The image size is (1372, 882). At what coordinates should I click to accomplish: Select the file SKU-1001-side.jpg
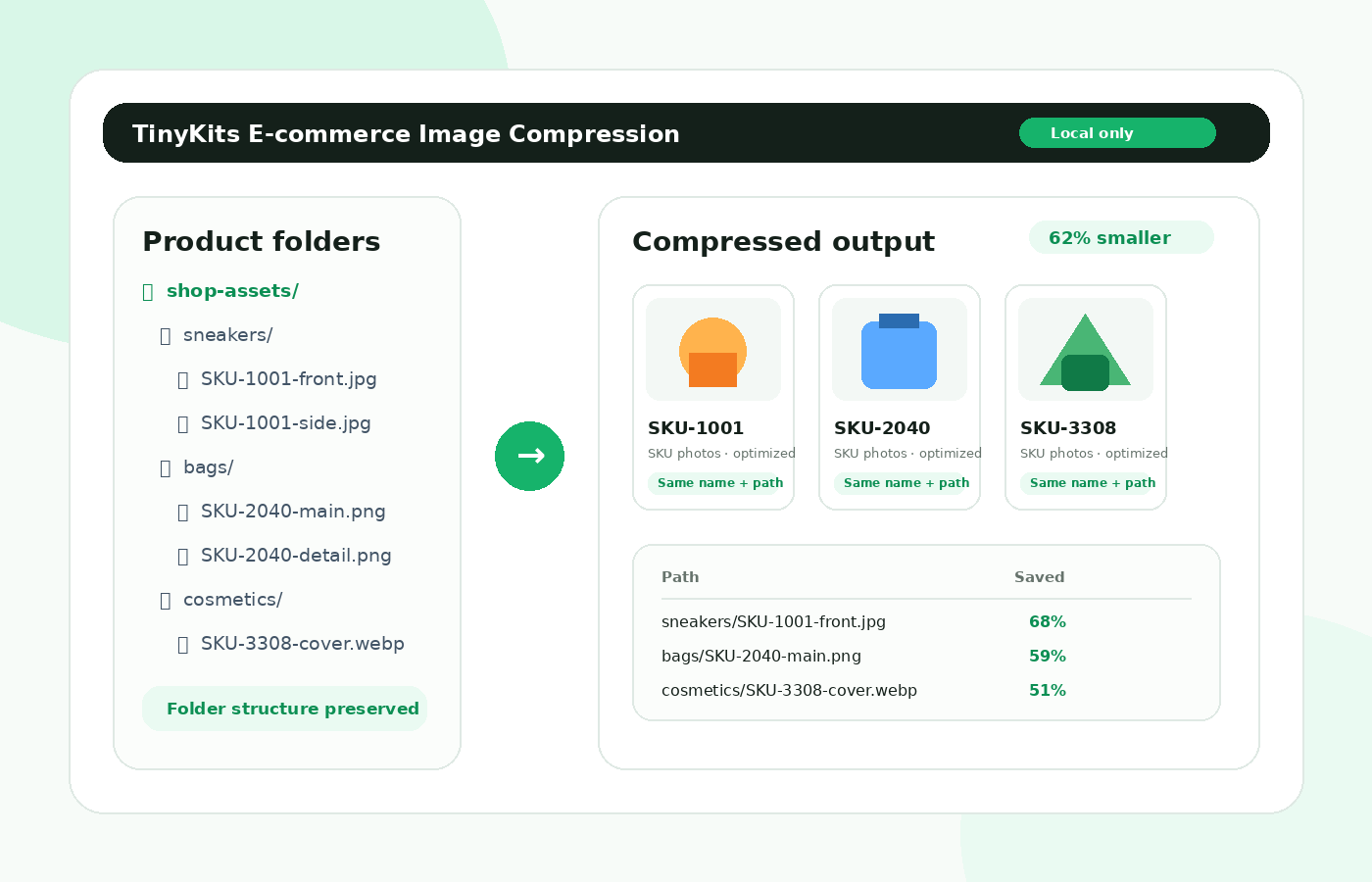pos(285,423)
